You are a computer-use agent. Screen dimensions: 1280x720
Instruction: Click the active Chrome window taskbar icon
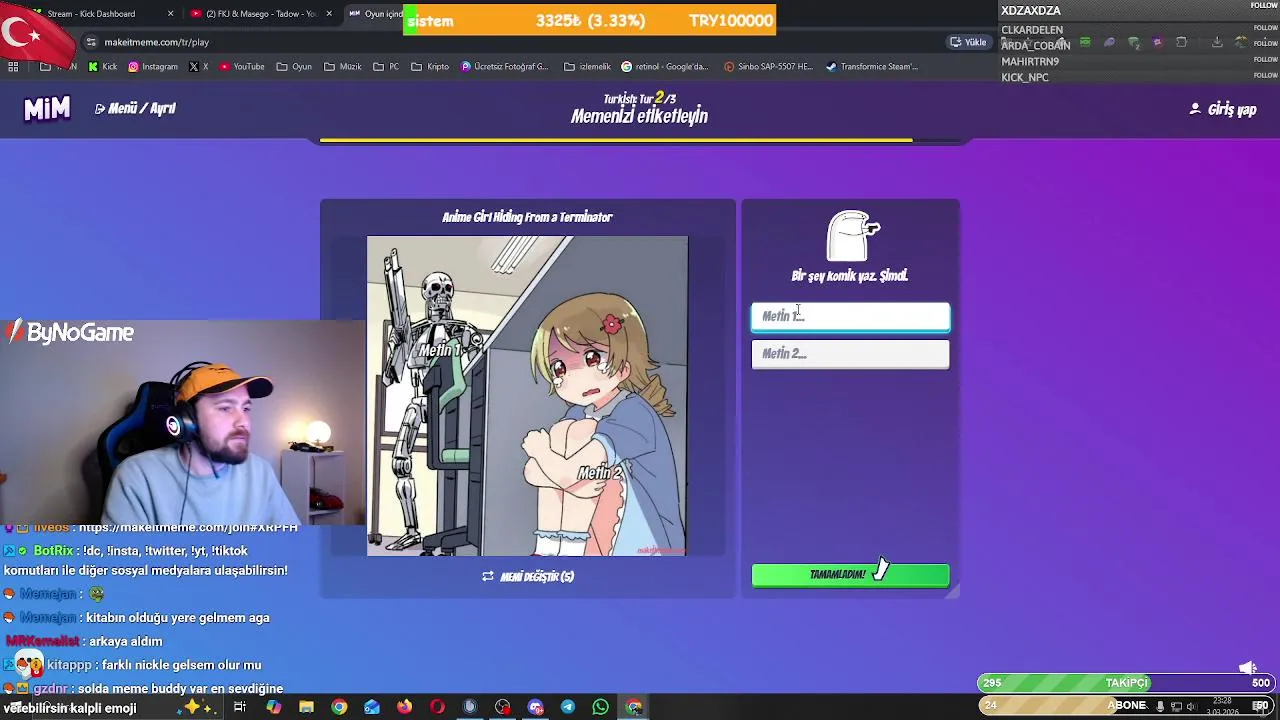point(633,707)
